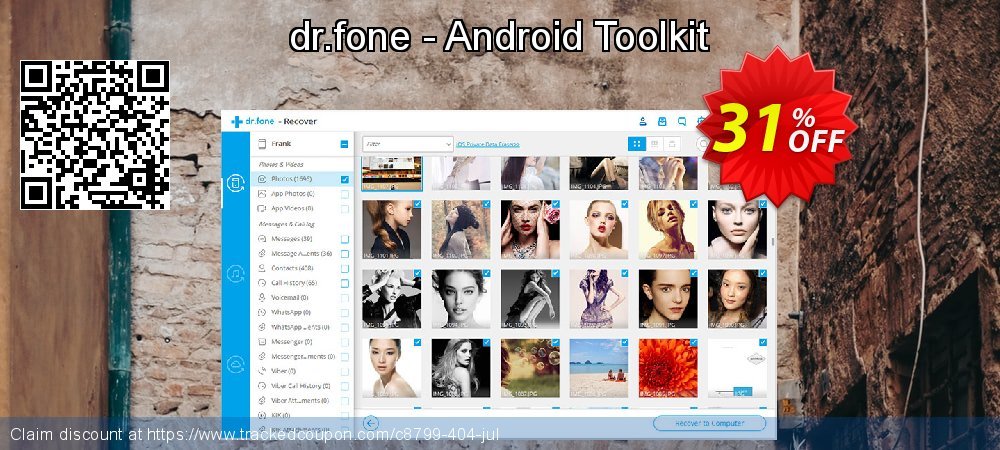Click the Photos & Videos section heading

pos(281,164)
